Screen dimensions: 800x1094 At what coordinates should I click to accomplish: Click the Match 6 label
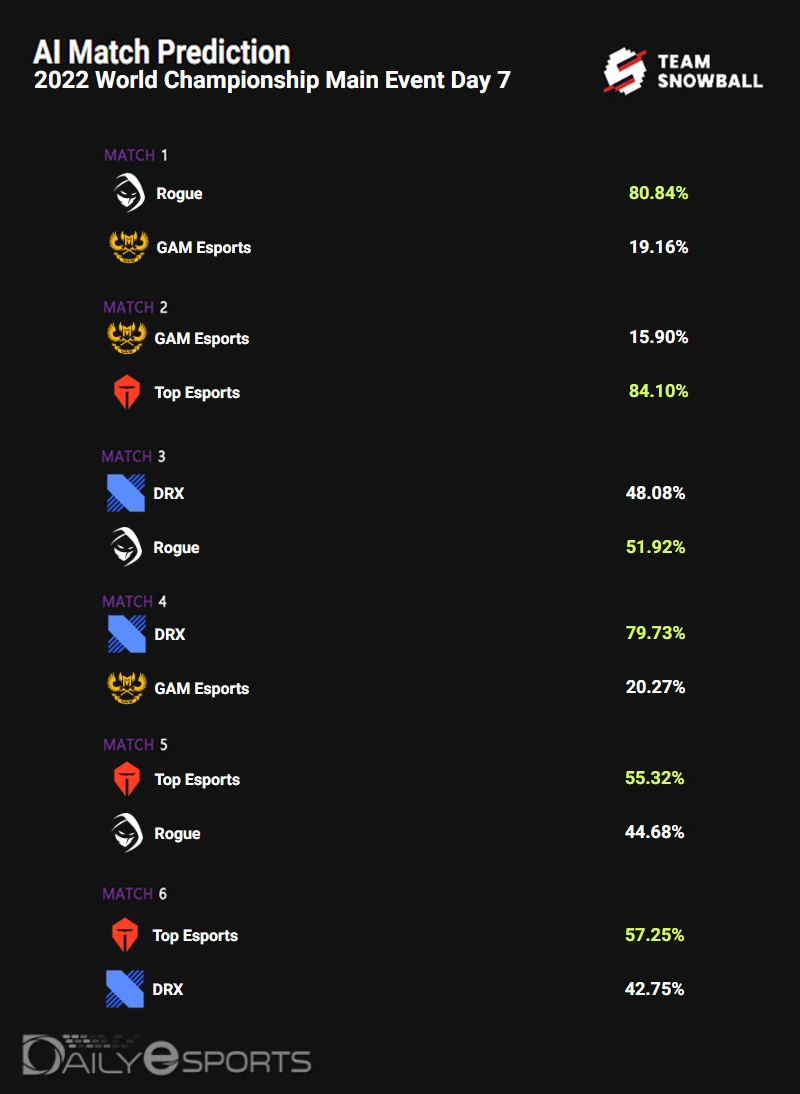tap(134, 893)
